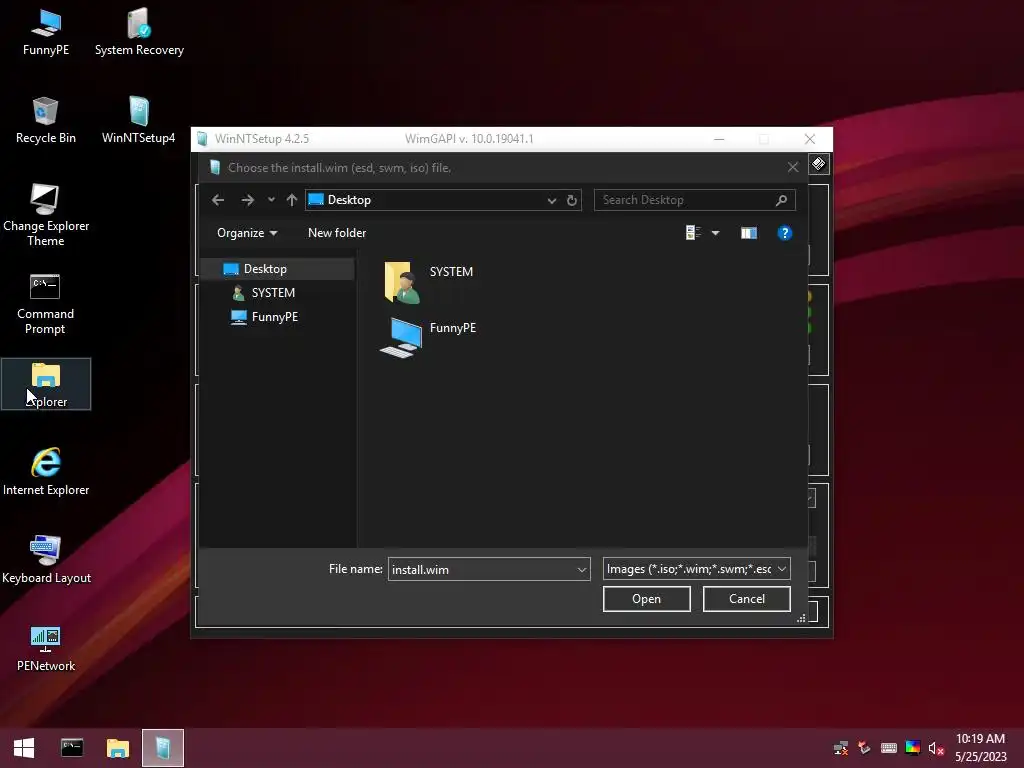This screenshot has width=1024, height=768.
Task: Go forward in file dialog
Action: tap(248, 200)
